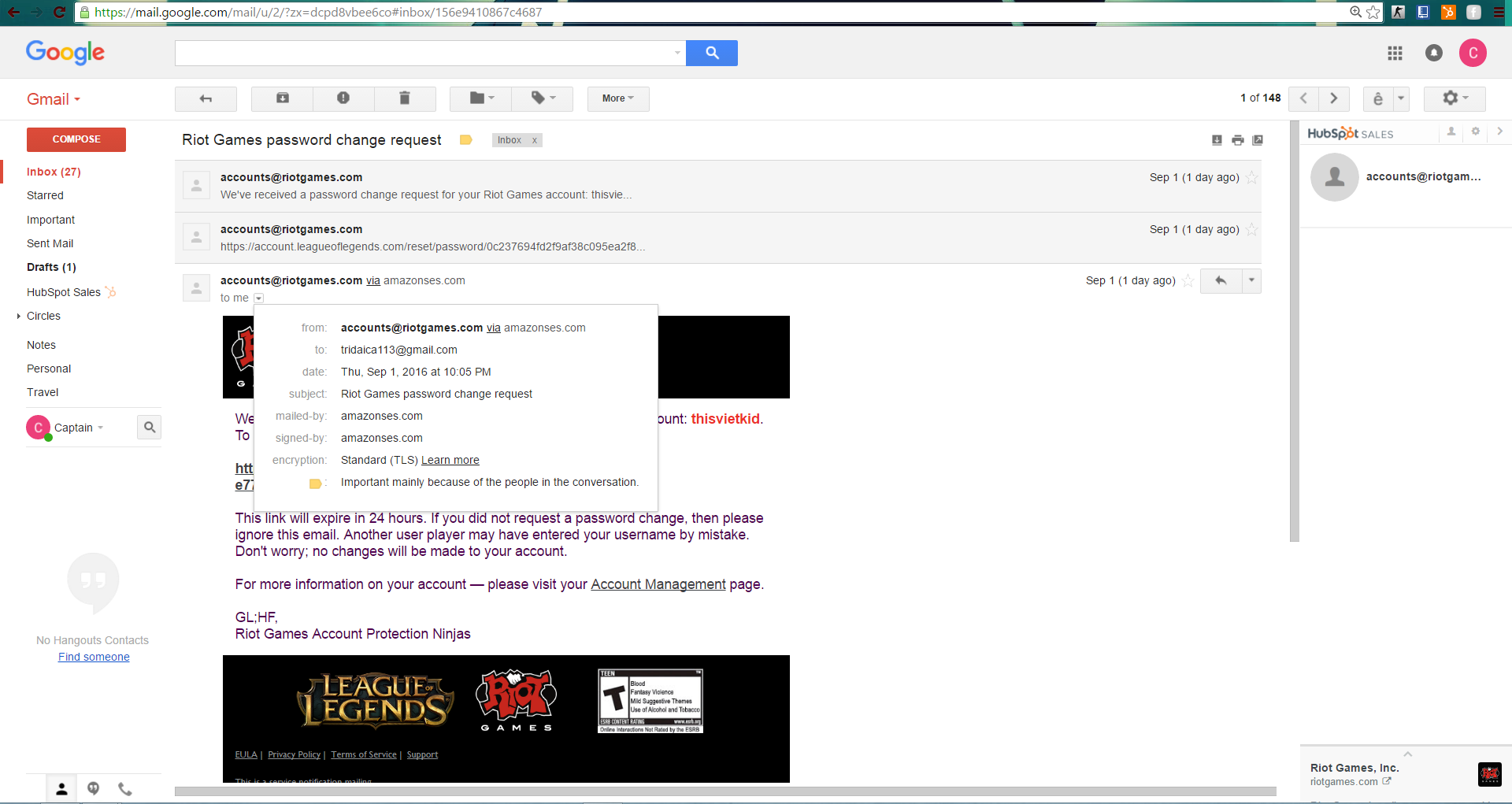Open the input tools language button
1512x804 pixels.
tap(1378, 98)
